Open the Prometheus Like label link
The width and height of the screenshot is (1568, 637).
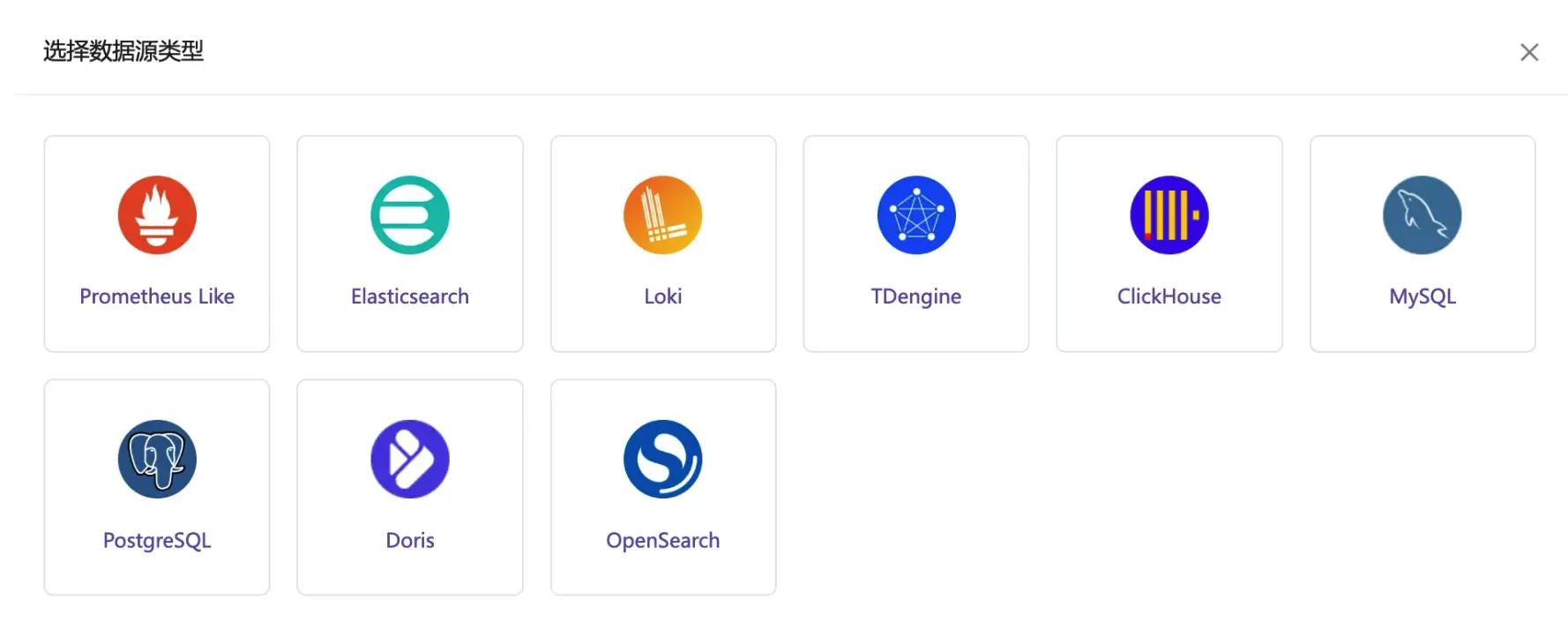(x=157, y=296)
